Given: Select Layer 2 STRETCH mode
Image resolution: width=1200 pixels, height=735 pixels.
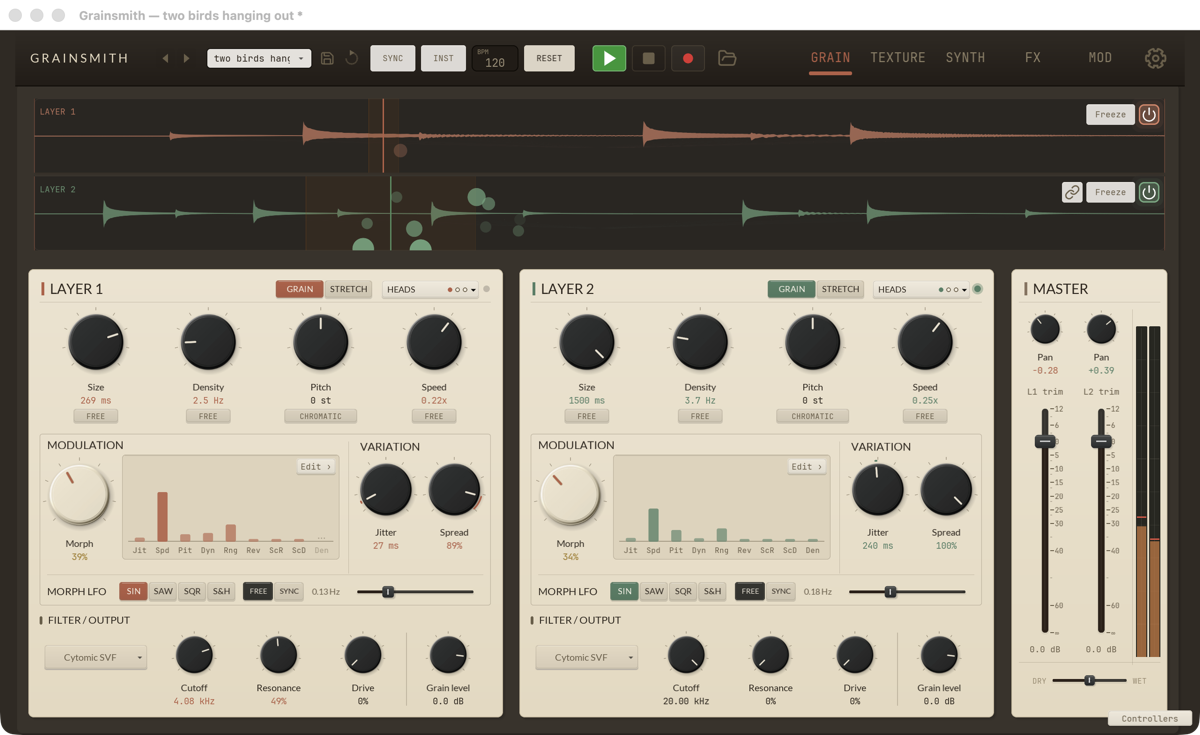Looking at the screenshot, I should pyautogui.click(x=840, y=289).
